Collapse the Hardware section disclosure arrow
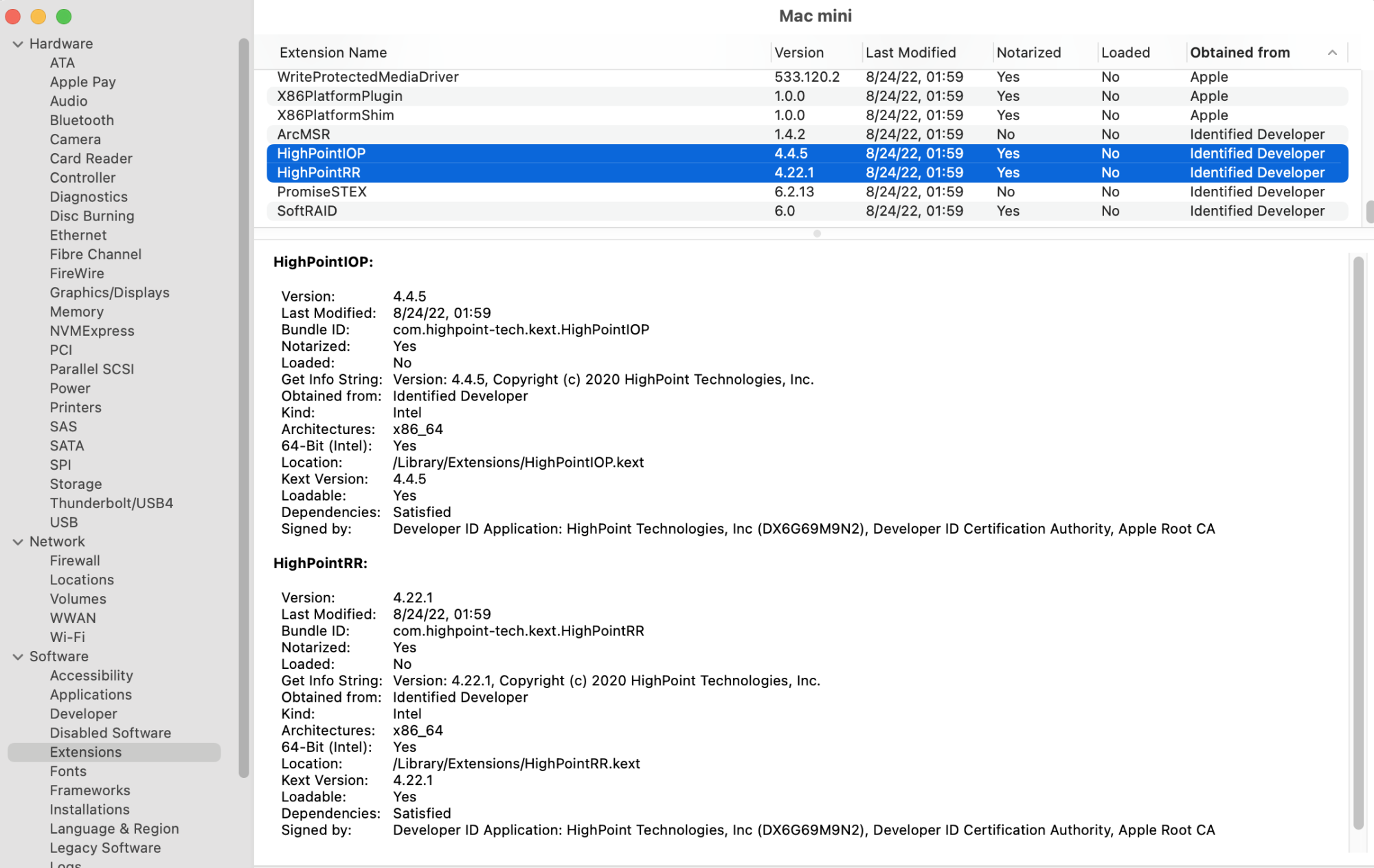 (18, 44)
